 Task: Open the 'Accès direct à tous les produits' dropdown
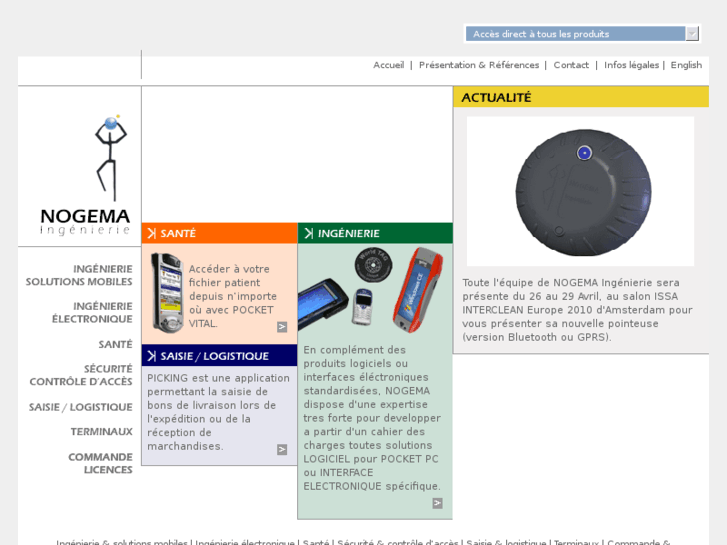click(582, 34)
